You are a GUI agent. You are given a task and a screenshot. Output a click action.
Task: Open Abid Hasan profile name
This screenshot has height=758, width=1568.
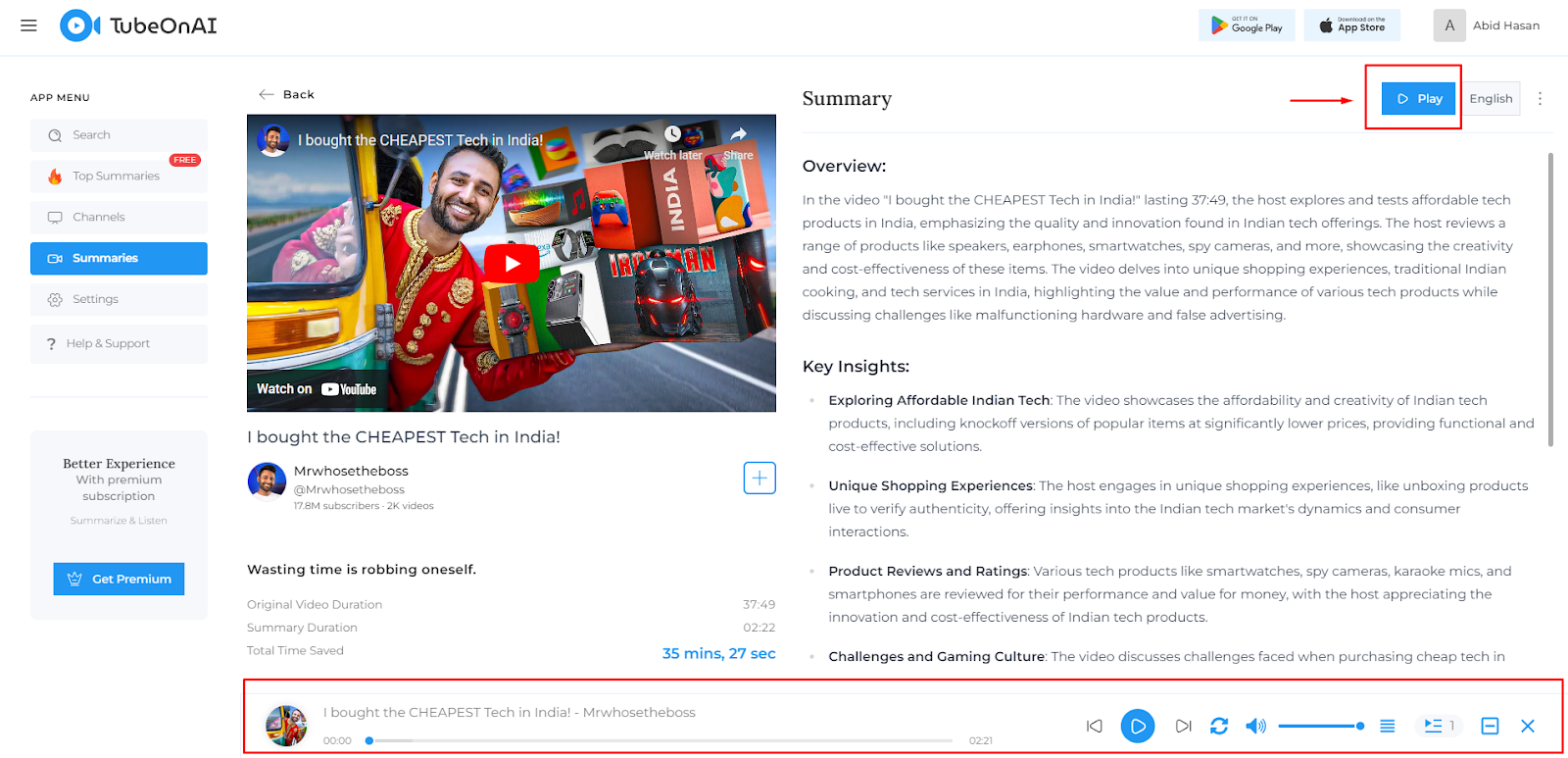(1506, 25)
